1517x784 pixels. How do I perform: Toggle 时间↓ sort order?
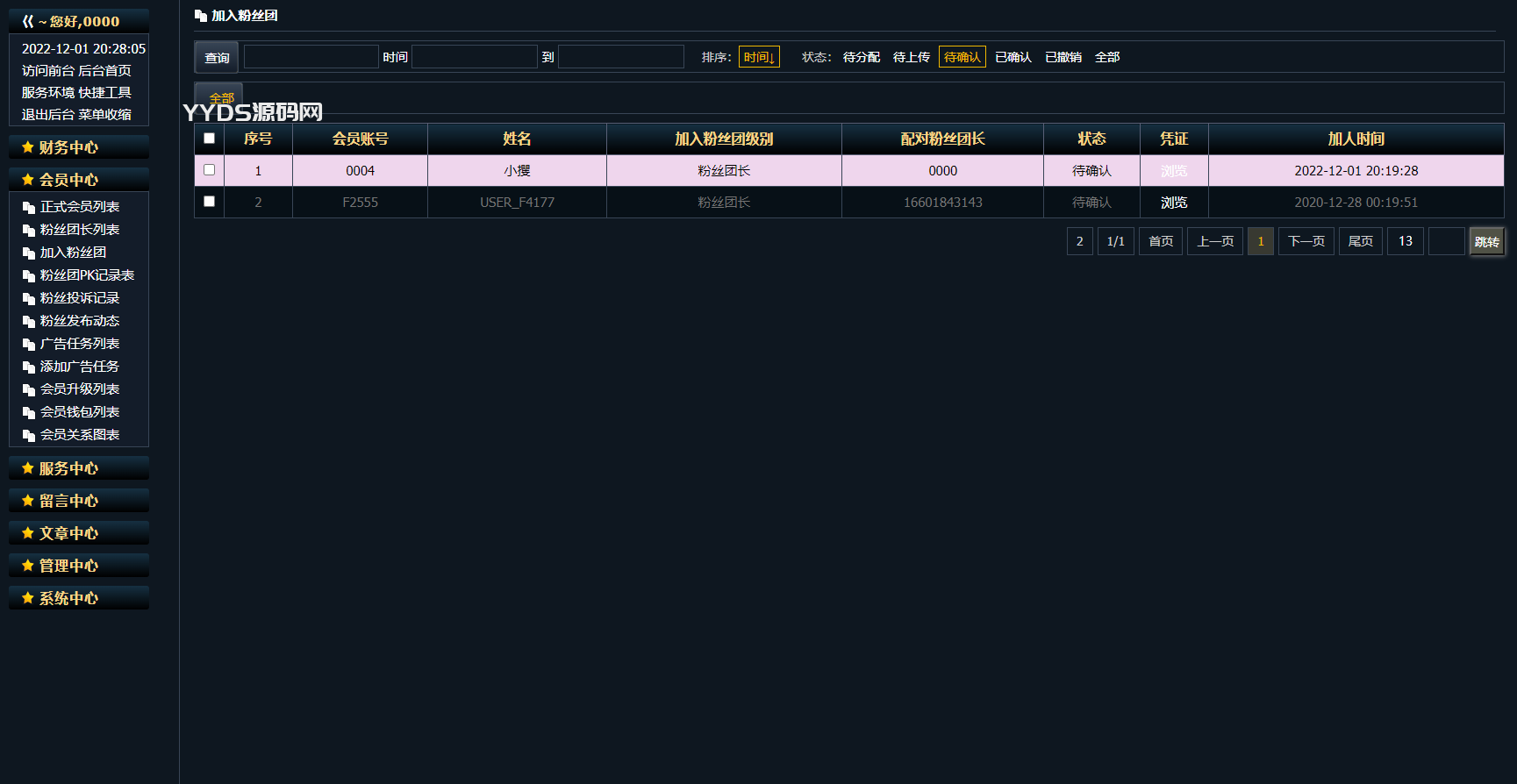click(759, 57)
